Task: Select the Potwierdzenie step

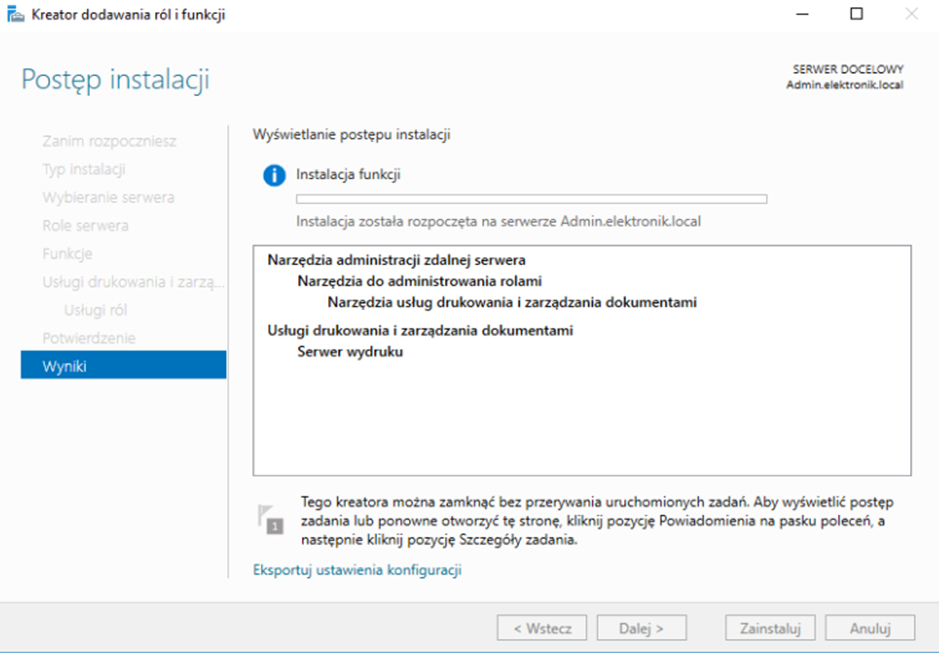Action: point(88,338)
